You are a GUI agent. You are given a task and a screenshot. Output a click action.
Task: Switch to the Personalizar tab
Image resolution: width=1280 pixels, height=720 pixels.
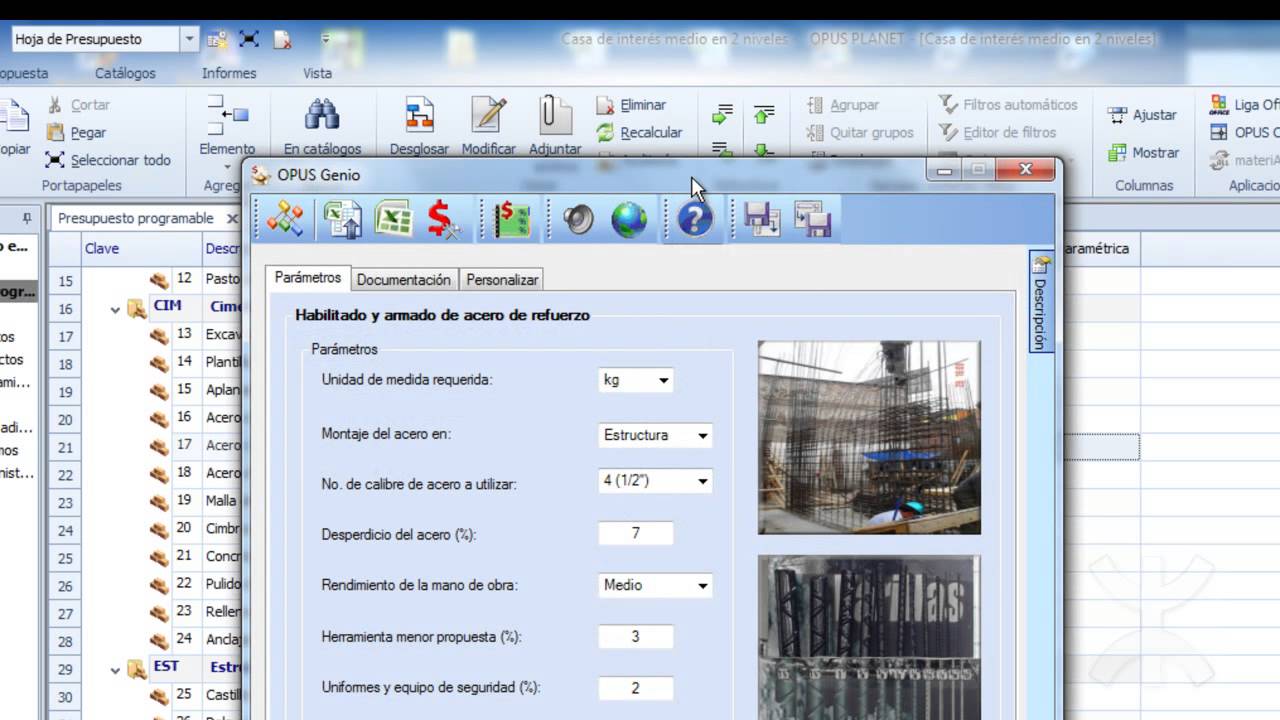pyautogui.click(x=502, y=280)
